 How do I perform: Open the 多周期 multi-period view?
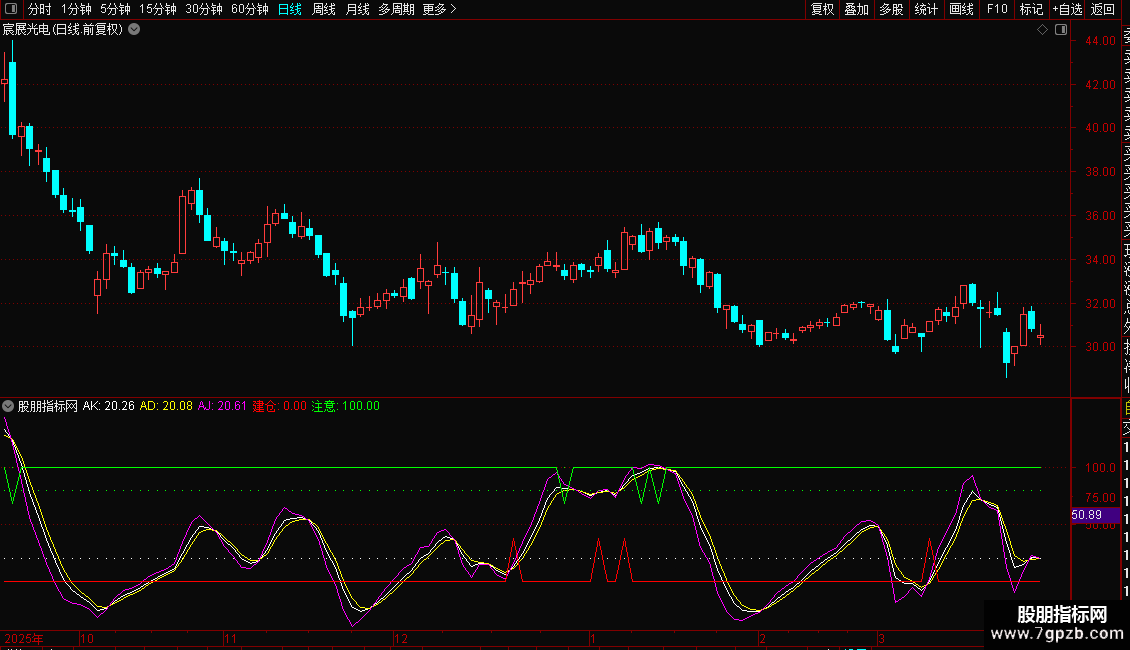(x=396, y=9)
